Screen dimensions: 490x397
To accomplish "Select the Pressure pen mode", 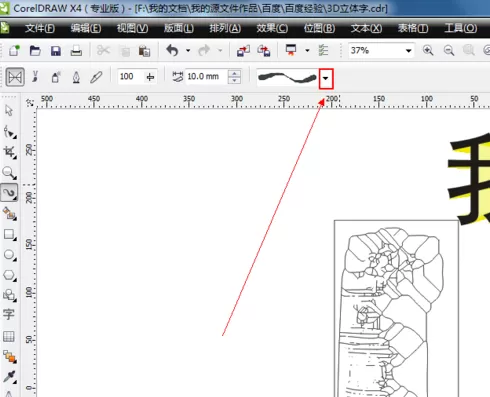I will click(x=96, y=77).
